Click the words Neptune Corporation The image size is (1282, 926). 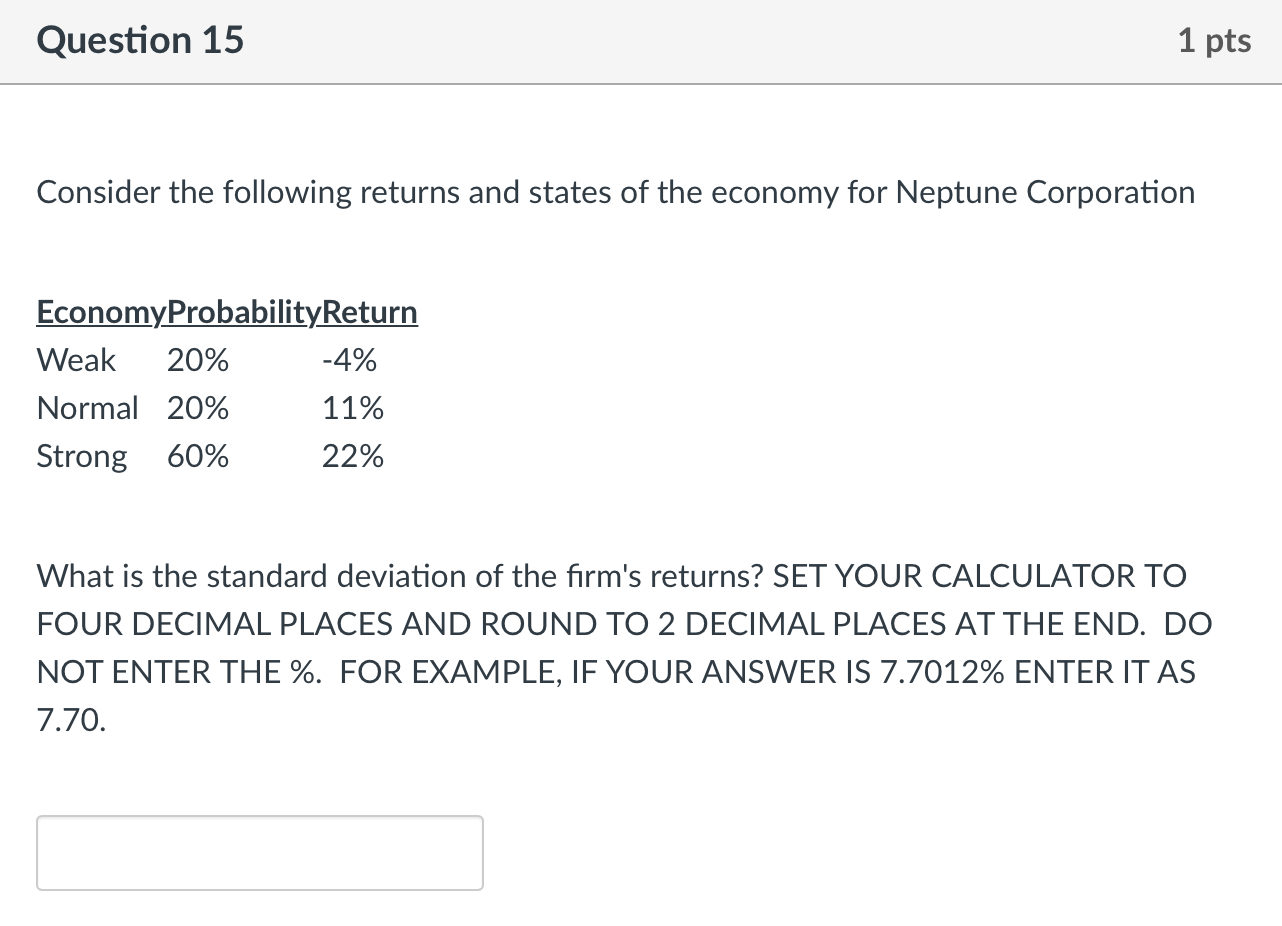click(x=1045, y=192)
